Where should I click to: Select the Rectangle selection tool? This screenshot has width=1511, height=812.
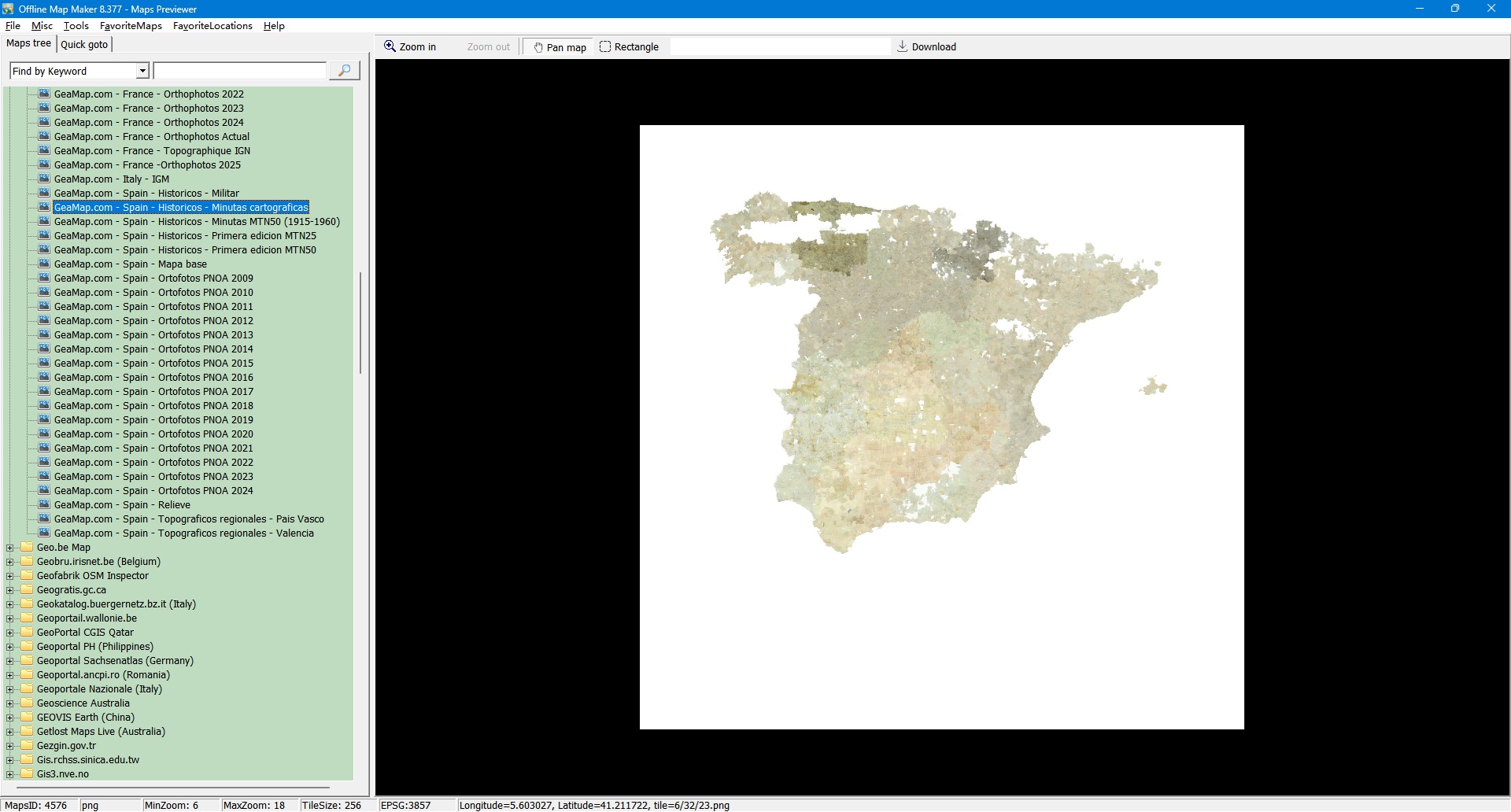click(629, 47)
